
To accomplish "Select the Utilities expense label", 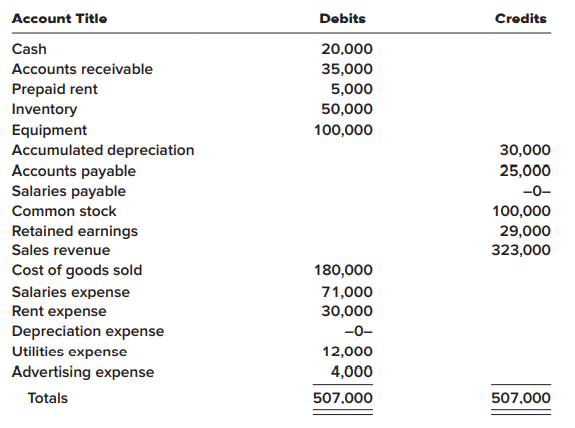I will pyautogui.click(x=69, y=352).
